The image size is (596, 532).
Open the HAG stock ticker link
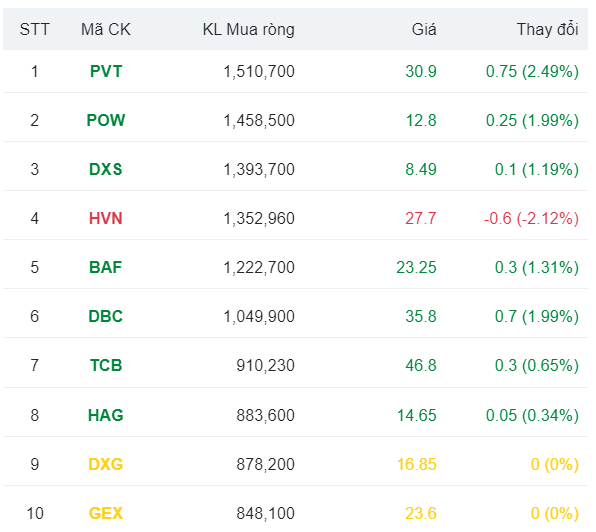point(106,415)
